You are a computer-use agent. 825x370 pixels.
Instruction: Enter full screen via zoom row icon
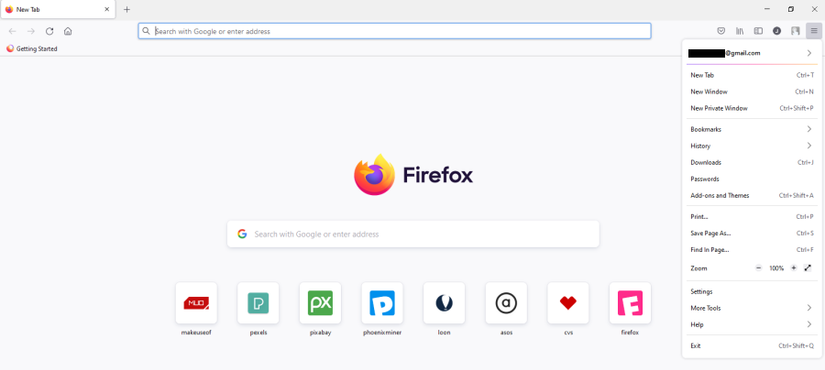[x=808, y=268]
